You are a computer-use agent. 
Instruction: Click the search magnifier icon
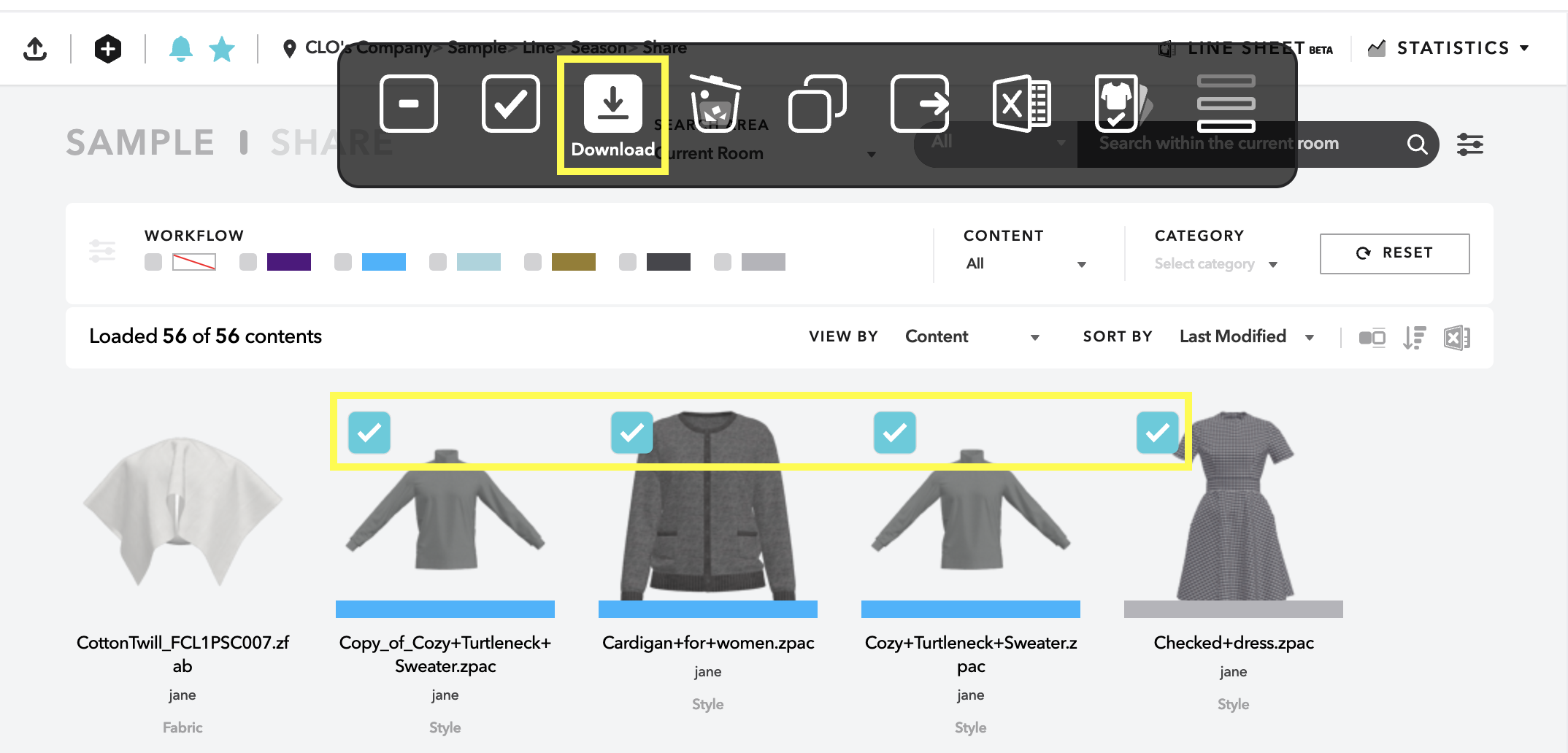coord(1417,144)
